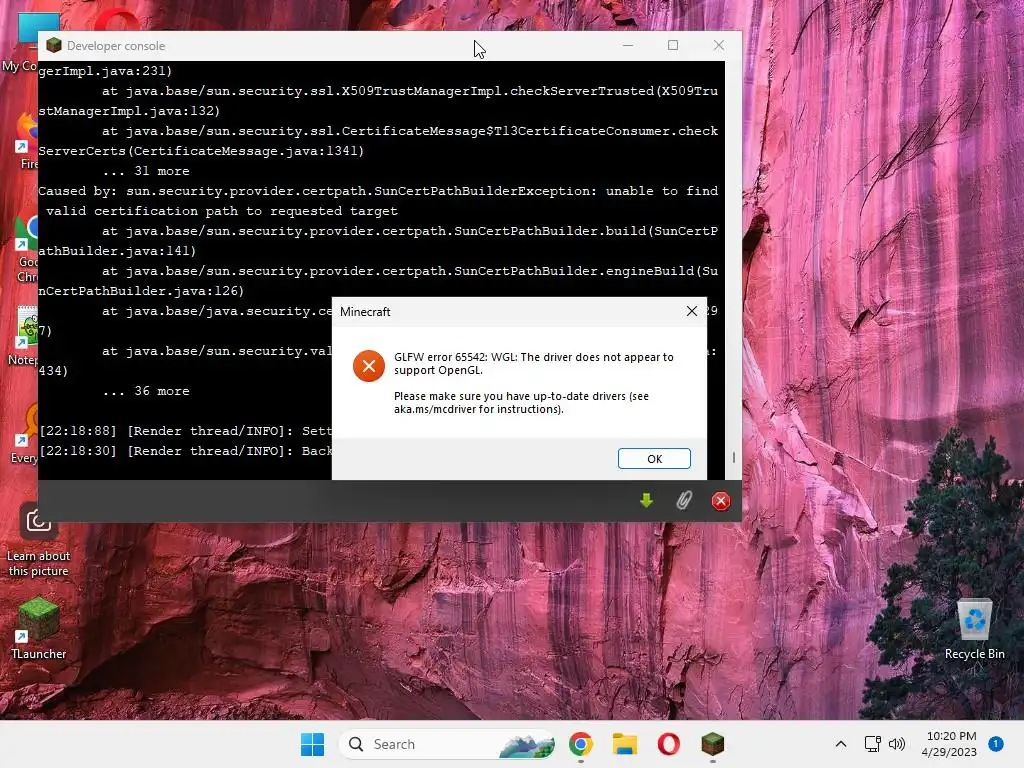Click the 'athBuilder.java:141)' log line
The height and width of the screenshot is (768, 1024).
coord(117,251)
